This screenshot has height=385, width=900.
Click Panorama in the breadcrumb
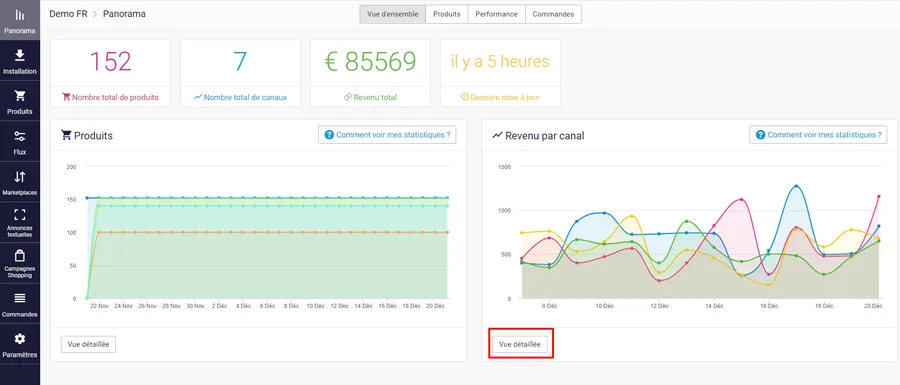(x=124, y=14)
